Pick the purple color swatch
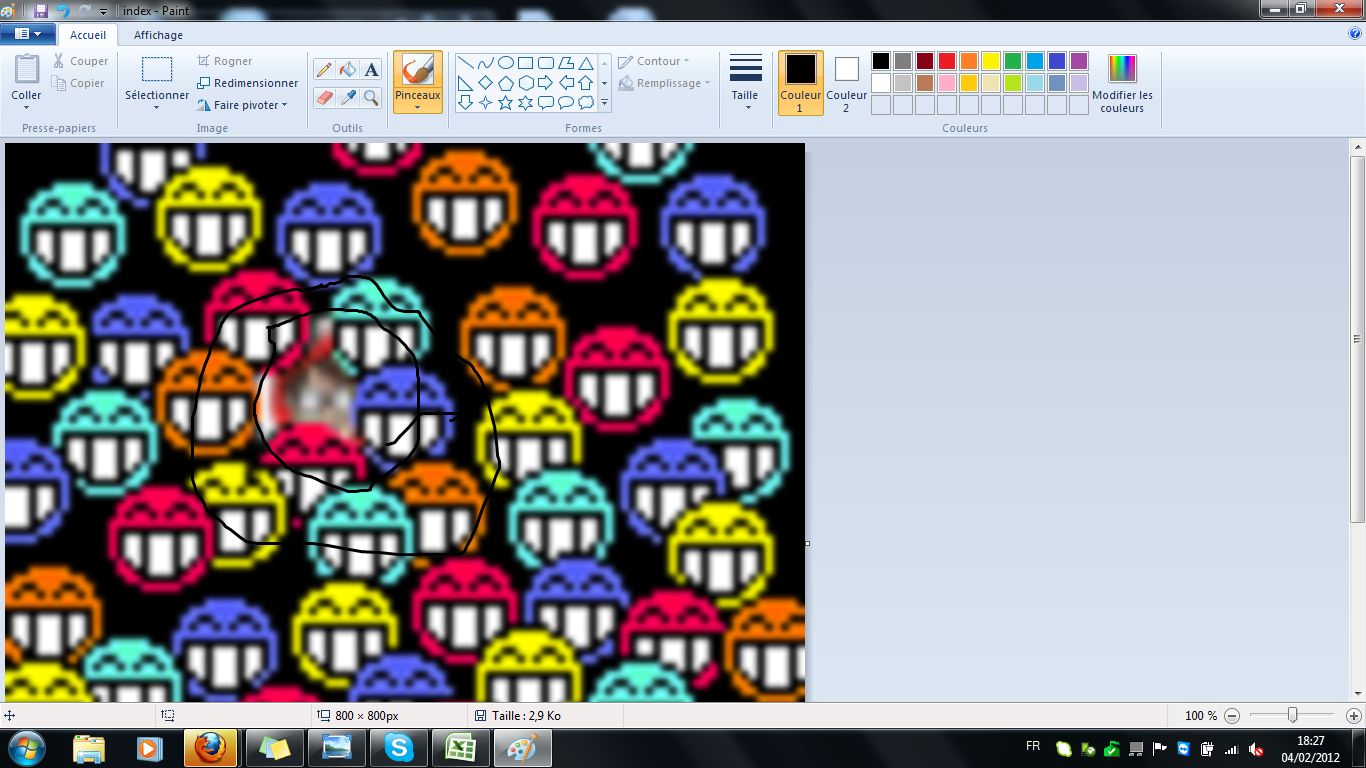Screen dimensions: 1366x768 click(x=1079, y=61)
